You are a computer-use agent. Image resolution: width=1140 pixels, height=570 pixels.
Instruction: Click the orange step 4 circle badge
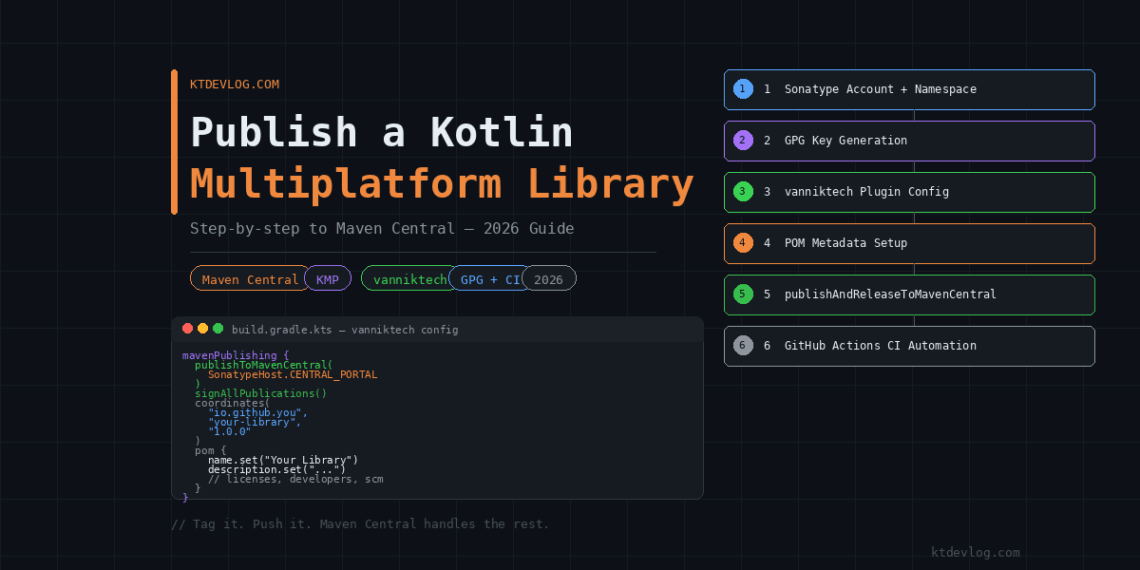coord(742,243)
